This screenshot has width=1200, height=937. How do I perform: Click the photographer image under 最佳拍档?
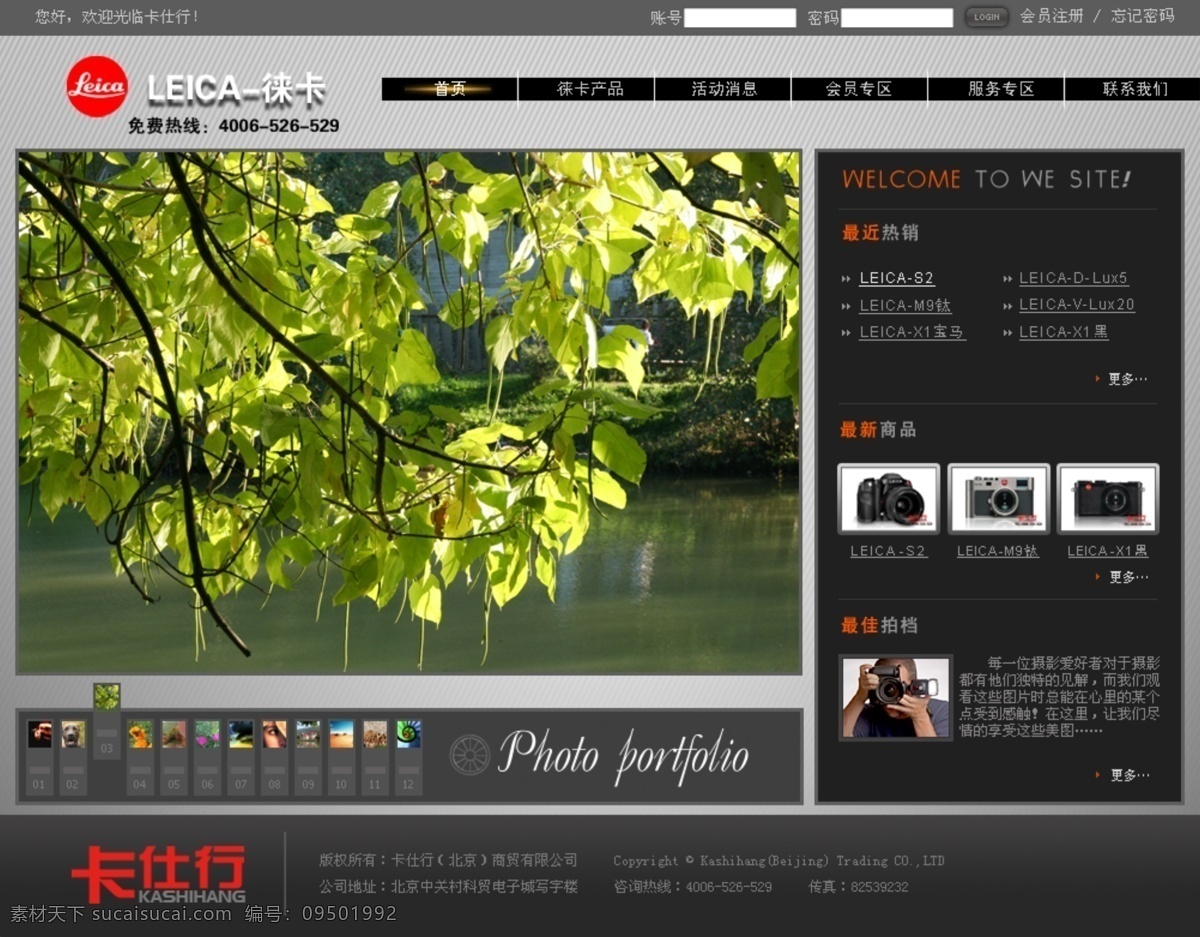pyautogui.click(x=896, y=697)
